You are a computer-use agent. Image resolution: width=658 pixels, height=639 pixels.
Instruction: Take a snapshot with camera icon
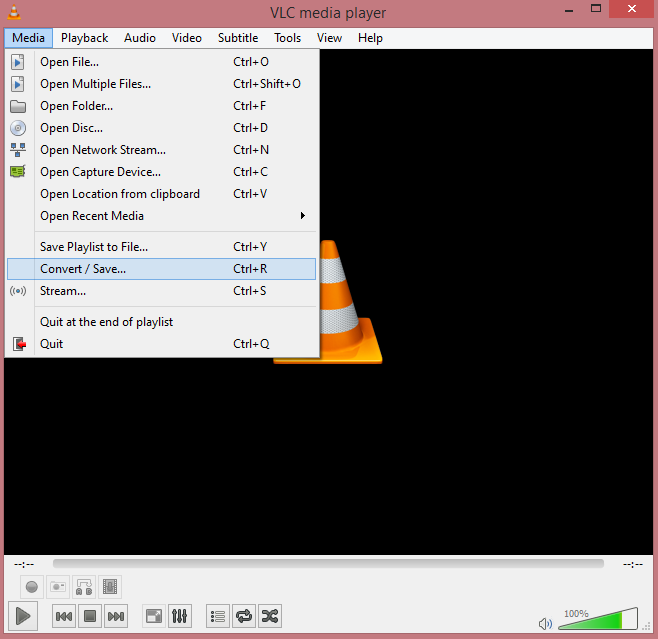(58, 587)
